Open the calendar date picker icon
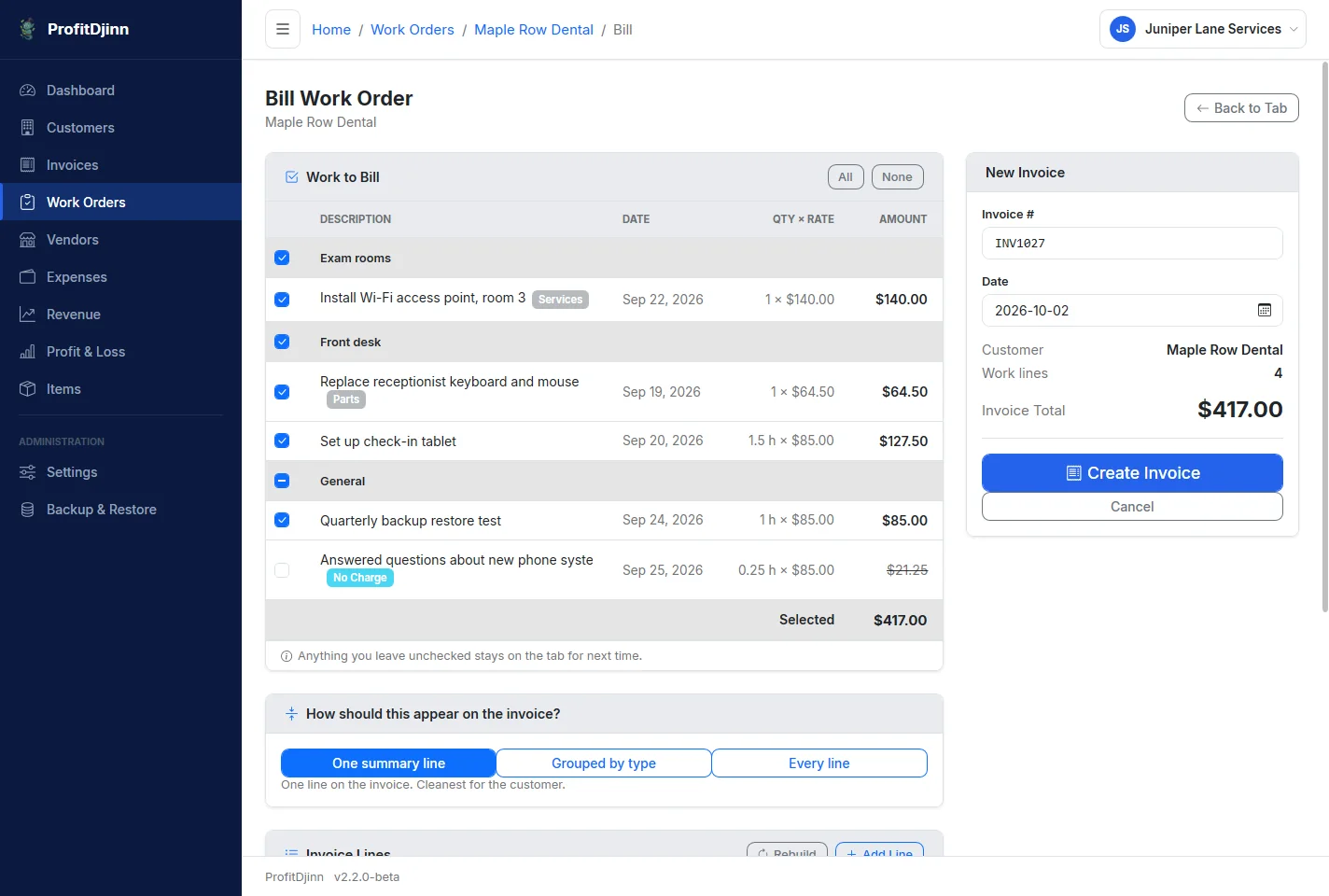Screen dimensions: 1329x896 tap(1265, 311)
